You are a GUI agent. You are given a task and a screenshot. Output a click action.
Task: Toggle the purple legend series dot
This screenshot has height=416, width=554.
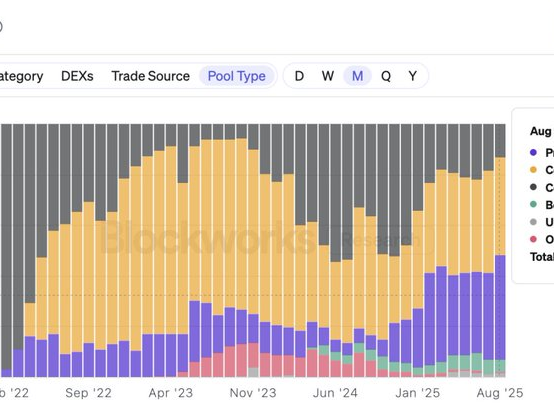(533, 153)
